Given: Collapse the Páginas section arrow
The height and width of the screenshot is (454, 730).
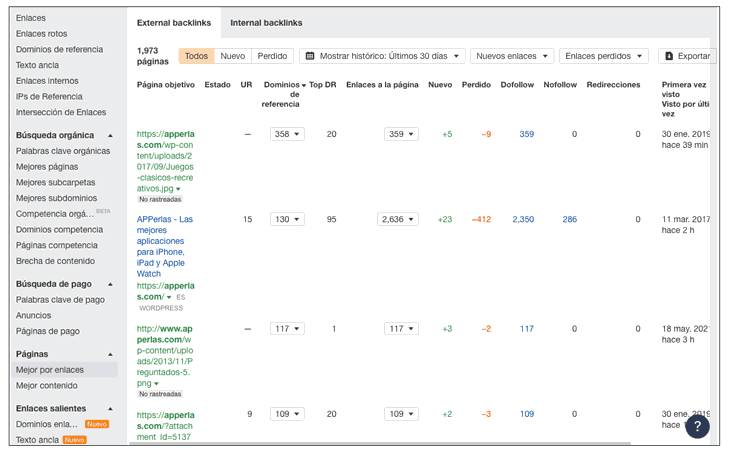Looking at the screenshot, I should [x=110, y=354].
